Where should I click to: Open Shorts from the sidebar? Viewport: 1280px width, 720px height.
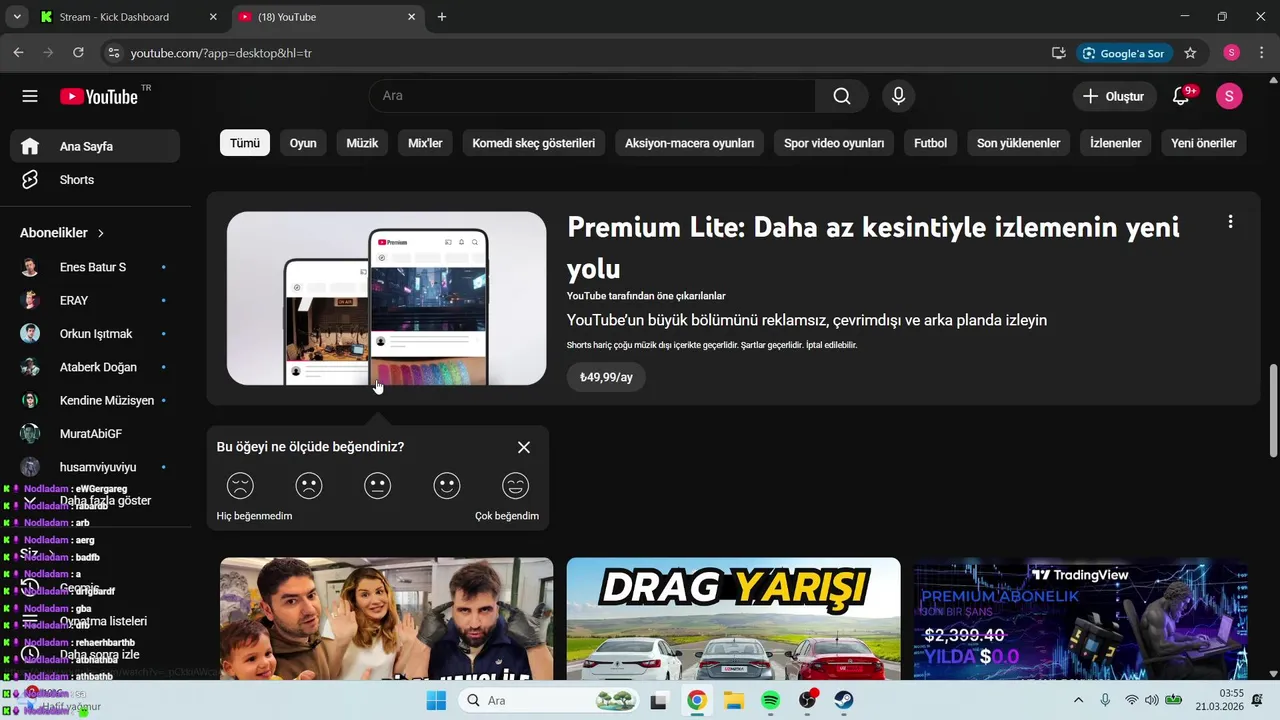click(x=95, y=180)
